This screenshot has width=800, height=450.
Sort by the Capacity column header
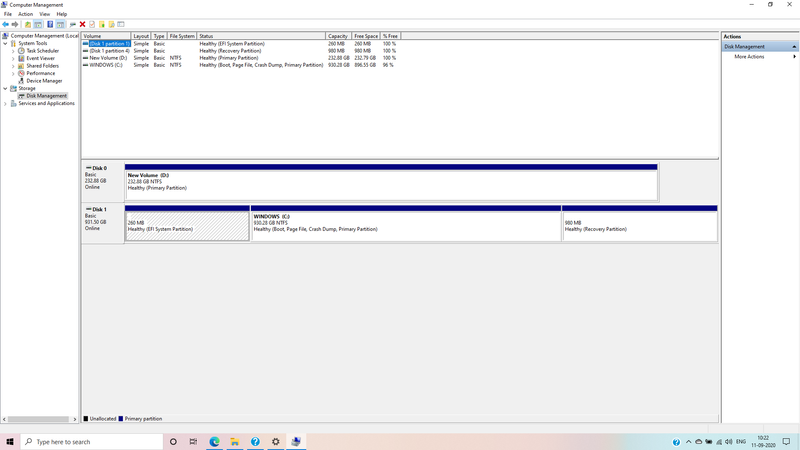click(338, 36)
